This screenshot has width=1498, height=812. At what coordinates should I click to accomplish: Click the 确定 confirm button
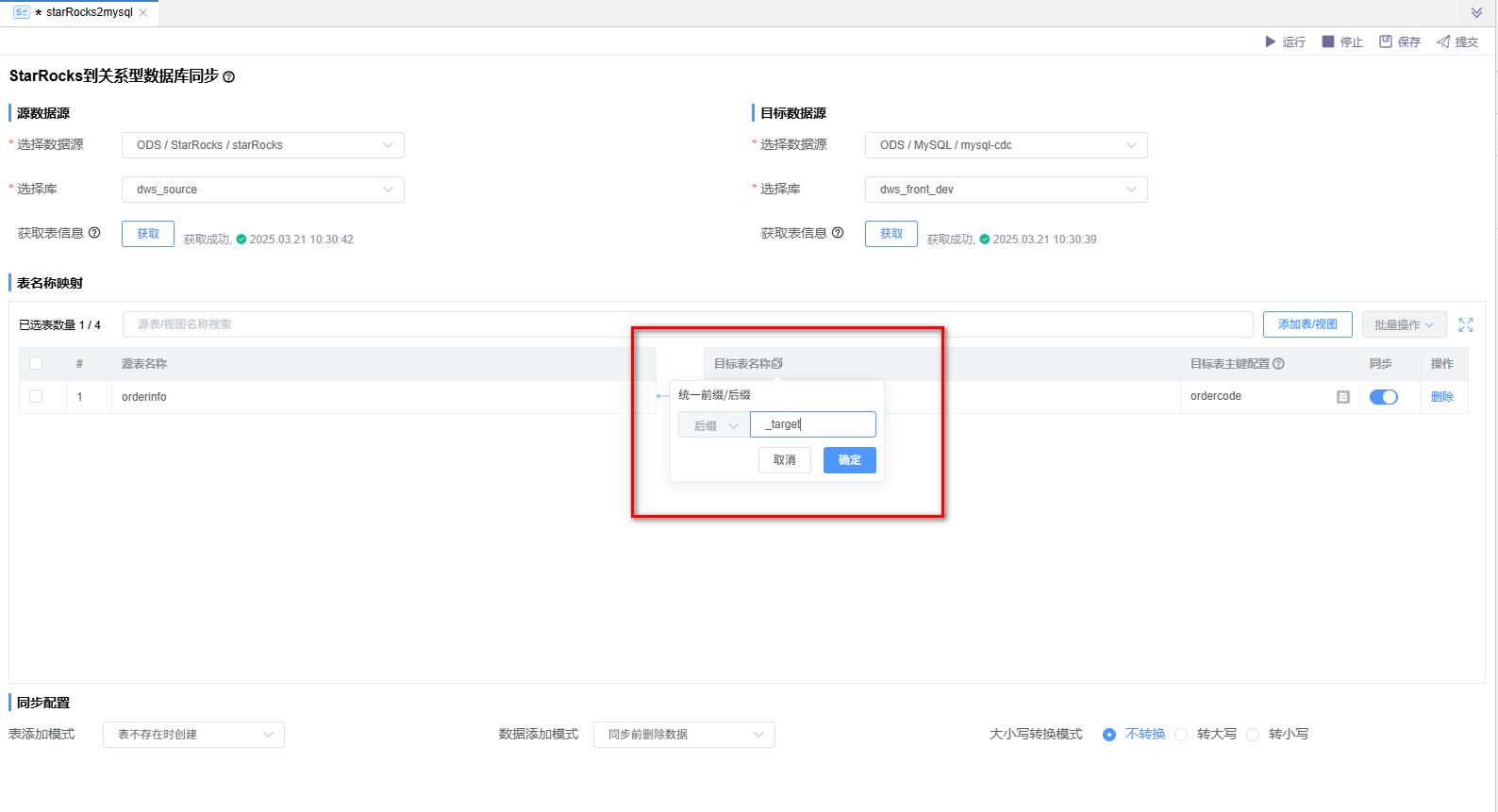click(849, 460)
